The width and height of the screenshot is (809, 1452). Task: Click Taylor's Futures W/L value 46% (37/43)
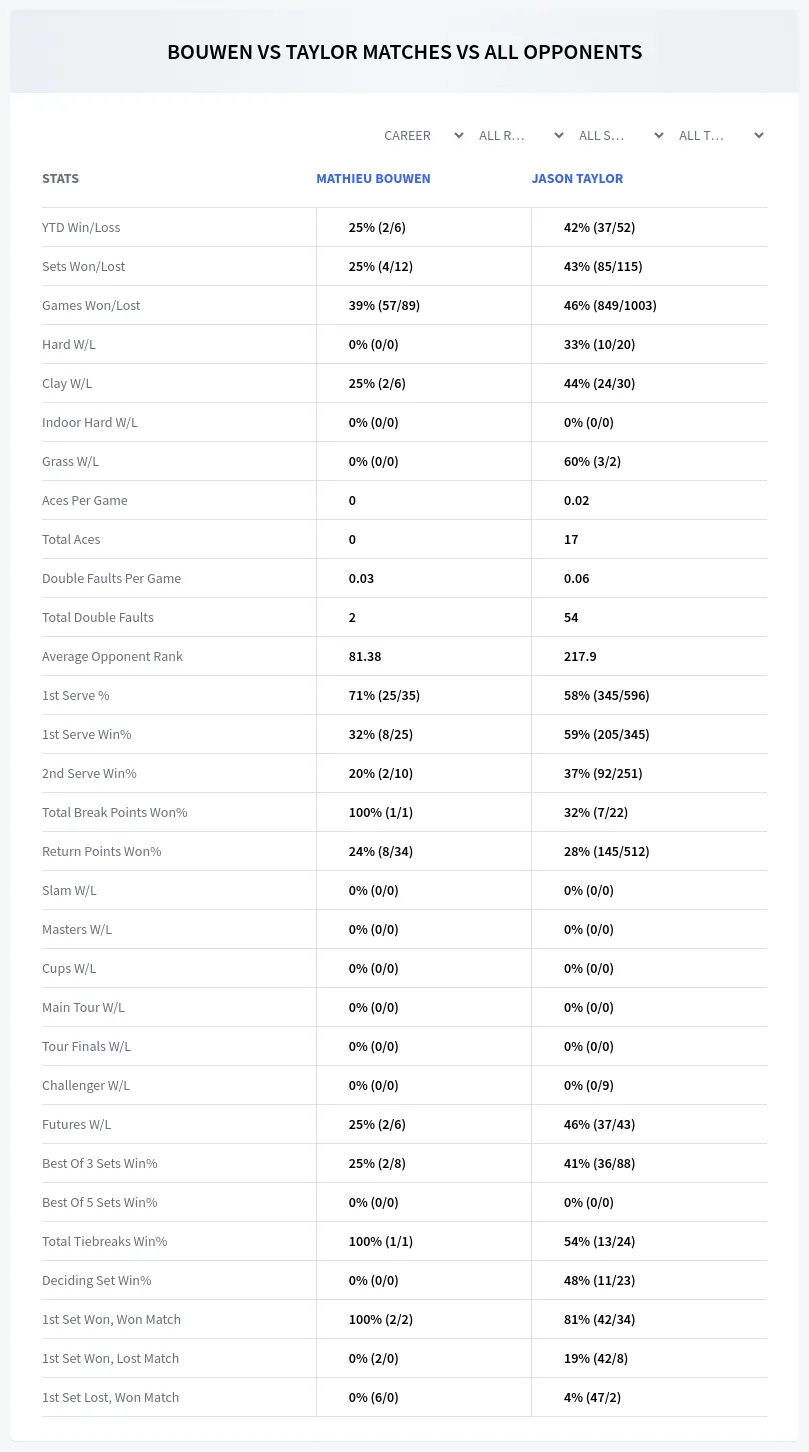(x=599, y=1124)
